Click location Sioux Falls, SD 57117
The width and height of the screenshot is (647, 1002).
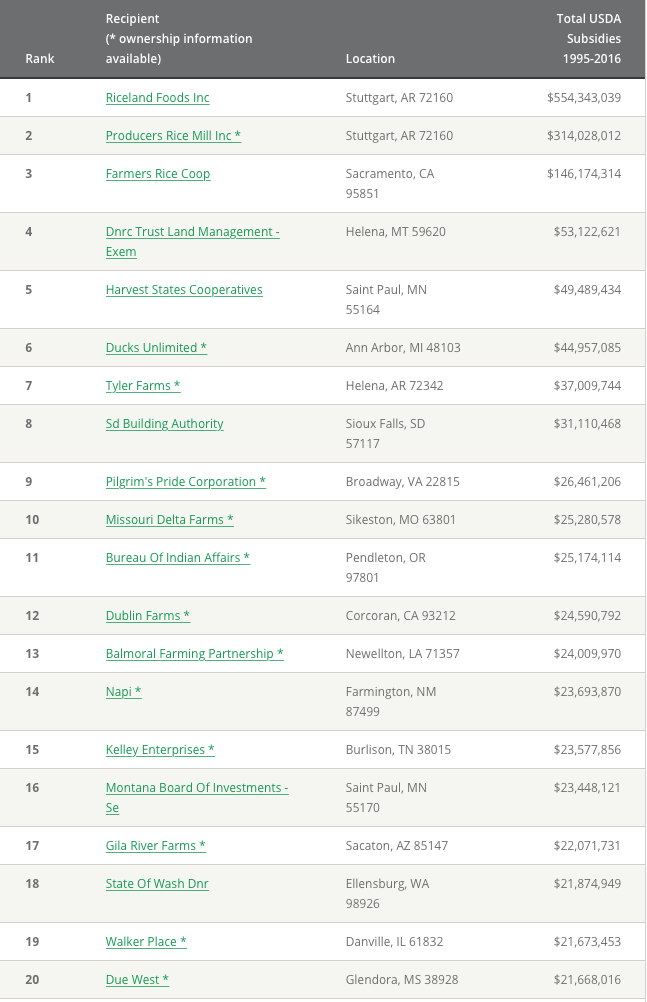click(x=386, y=433)
